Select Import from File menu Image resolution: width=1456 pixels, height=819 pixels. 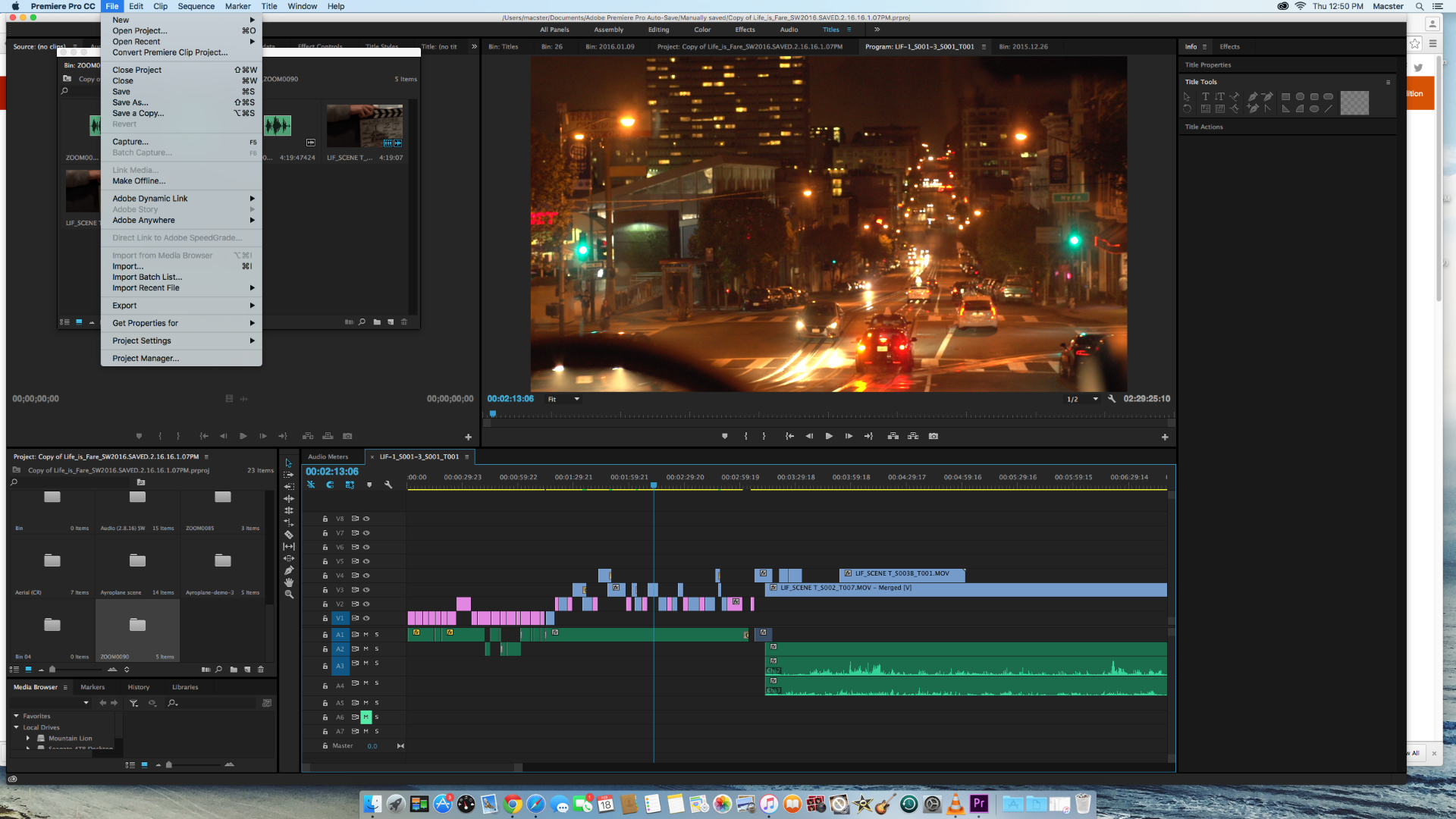point(127,265)
